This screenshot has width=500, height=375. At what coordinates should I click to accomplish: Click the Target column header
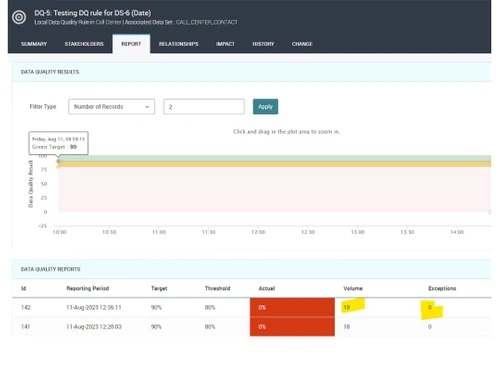pyautogui.click(x=159, y=288)
